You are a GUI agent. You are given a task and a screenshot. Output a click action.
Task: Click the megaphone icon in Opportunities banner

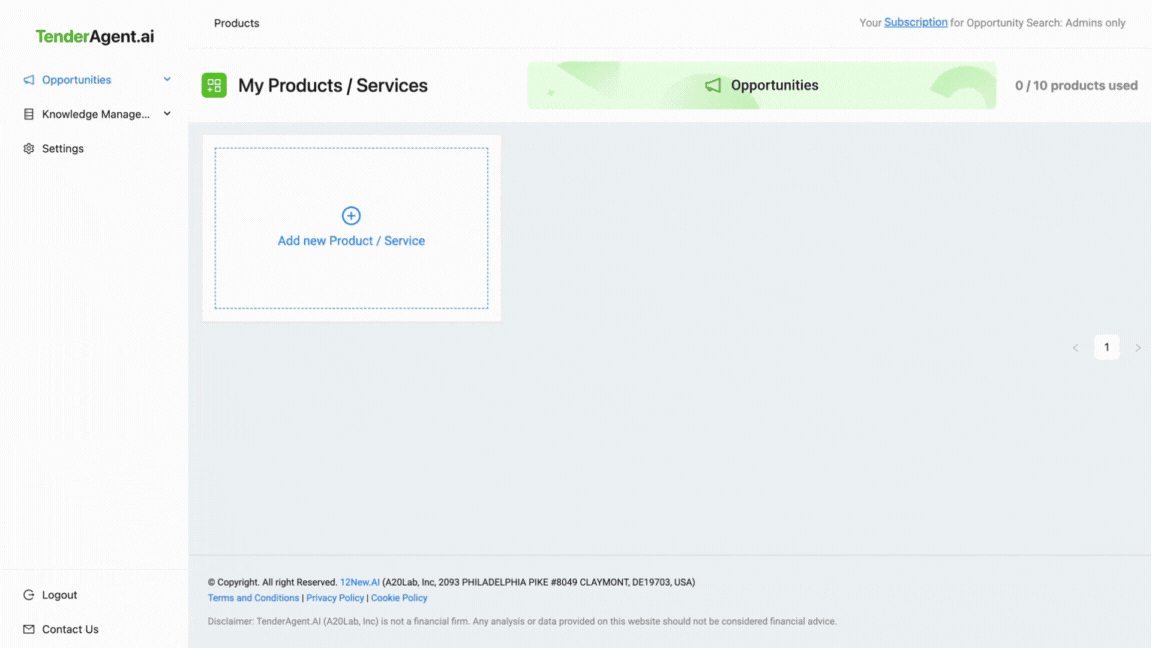[x=713, y=86]
